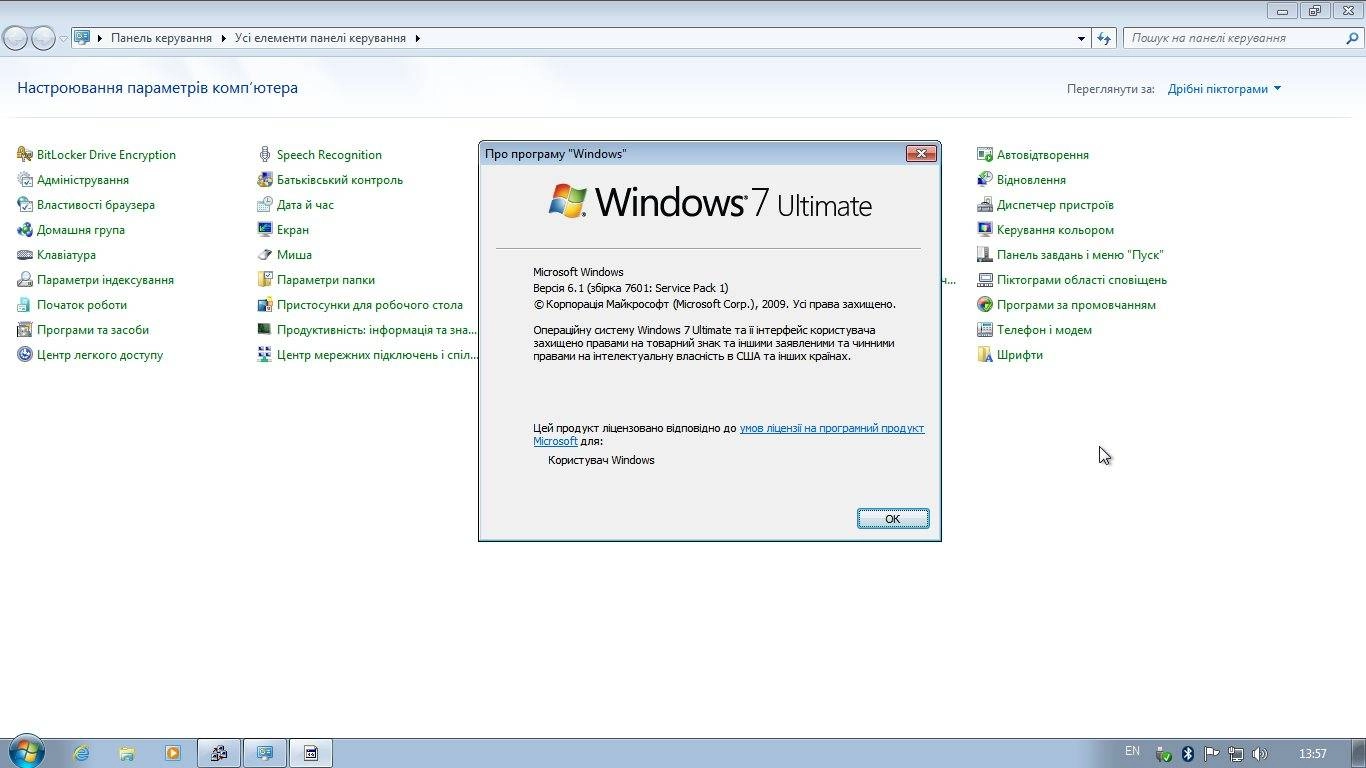Open Керування кольором icon
The height and width of the screenshot is (768, 1366).
985,230
